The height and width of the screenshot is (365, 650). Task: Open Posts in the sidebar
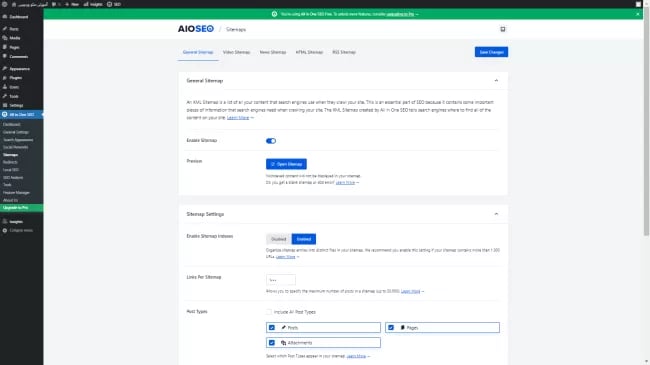point(11,29)
